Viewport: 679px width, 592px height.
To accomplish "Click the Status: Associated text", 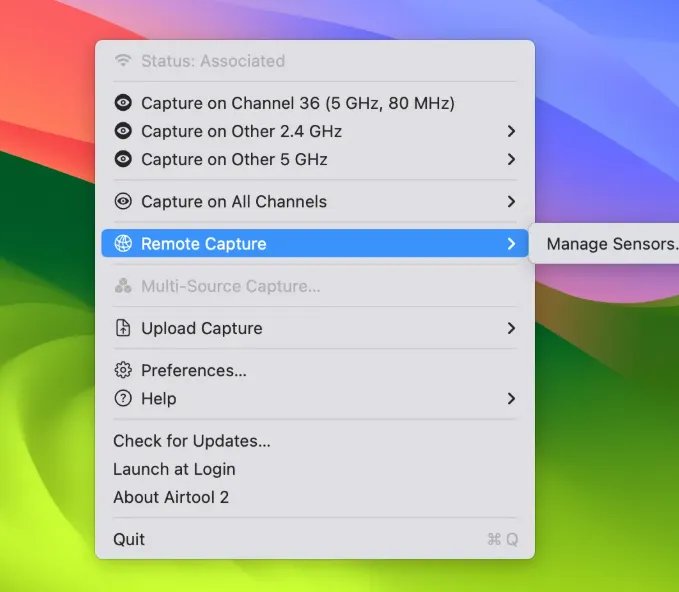I will pyautogui.click(x=213, y=61).
